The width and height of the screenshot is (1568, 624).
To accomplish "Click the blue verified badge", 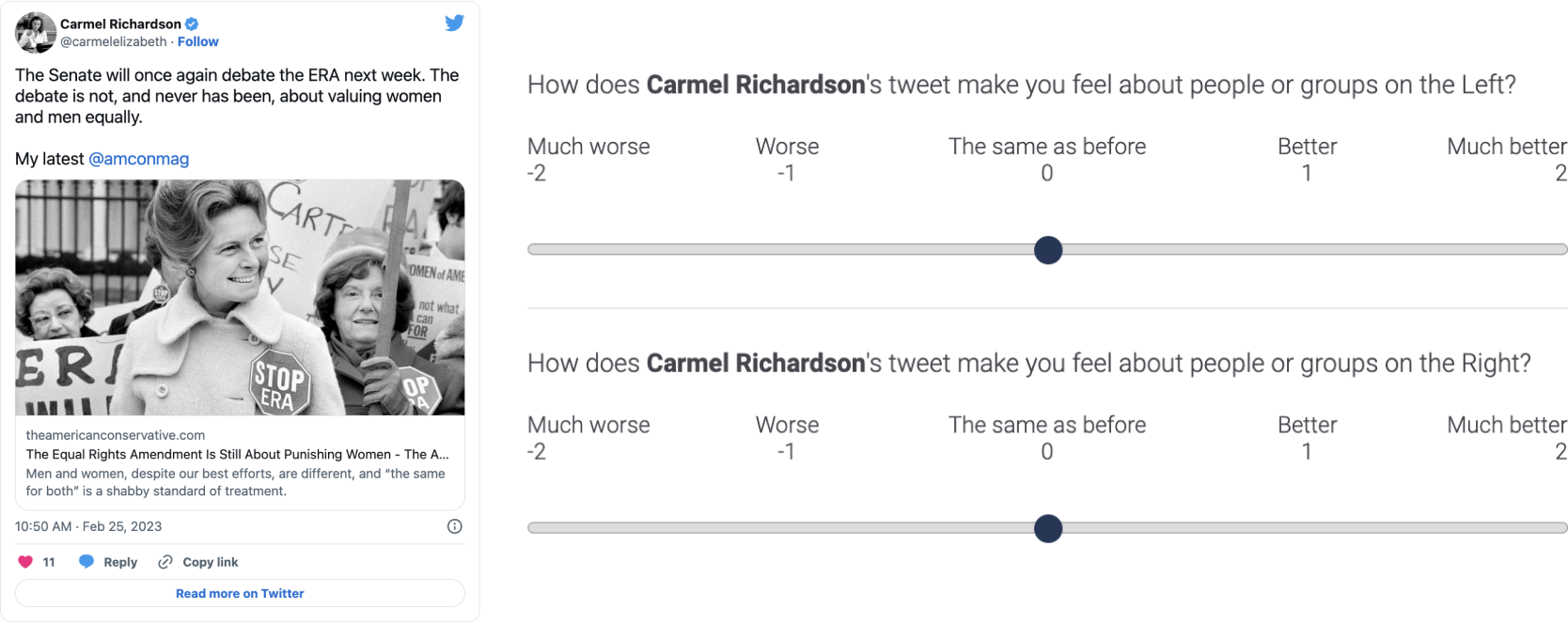I will pyautogui.click(x=192, y=24).
